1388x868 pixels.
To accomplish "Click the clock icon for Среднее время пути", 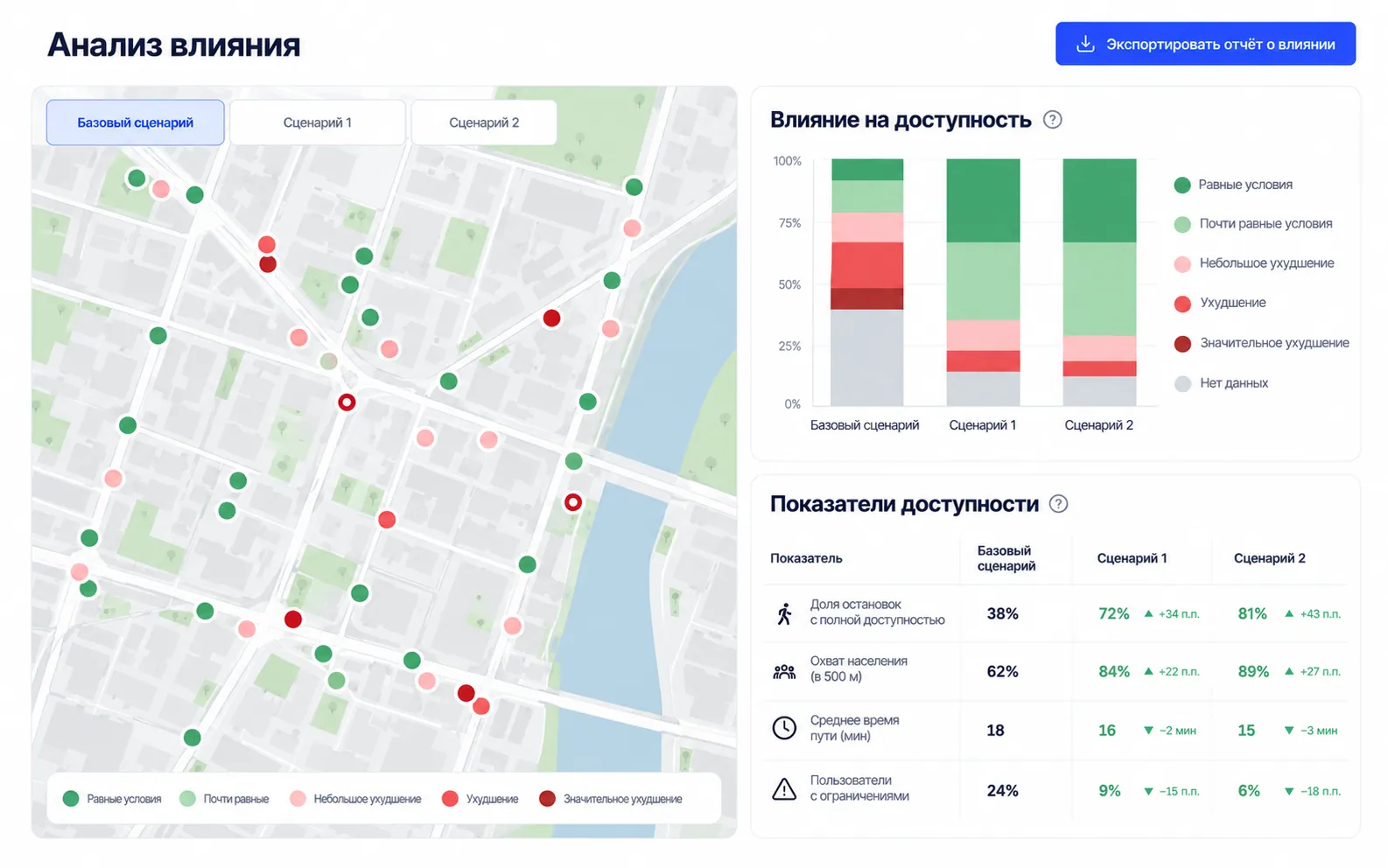I will (x=784, y=728).
